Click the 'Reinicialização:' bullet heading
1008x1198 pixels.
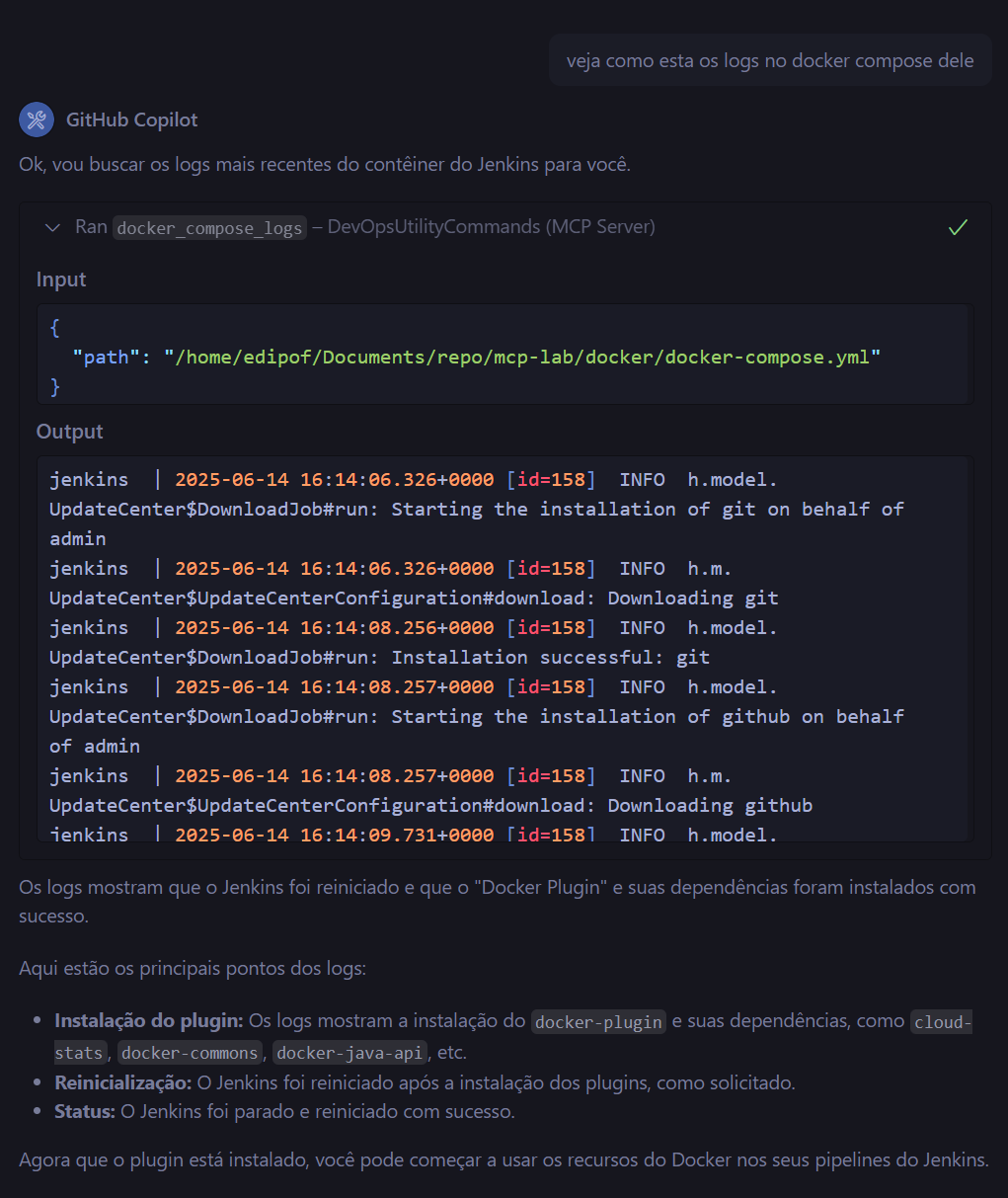[x=123, y=1082]
